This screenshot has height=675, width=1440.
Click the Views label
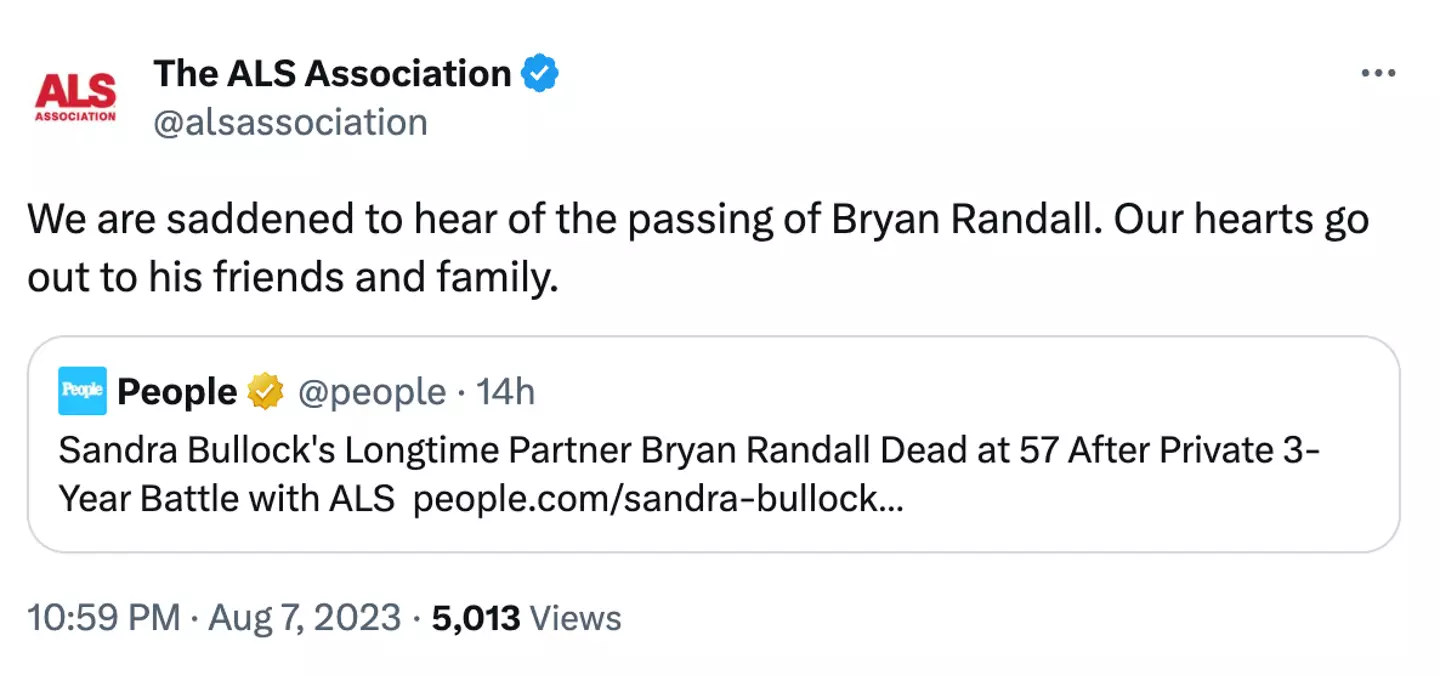pos(575,618)
